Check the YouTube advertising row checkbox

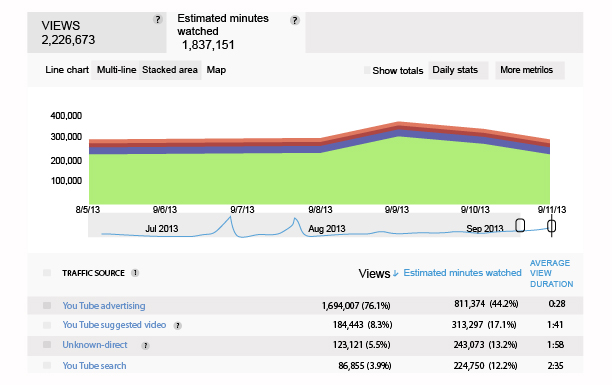click(47, 305)
